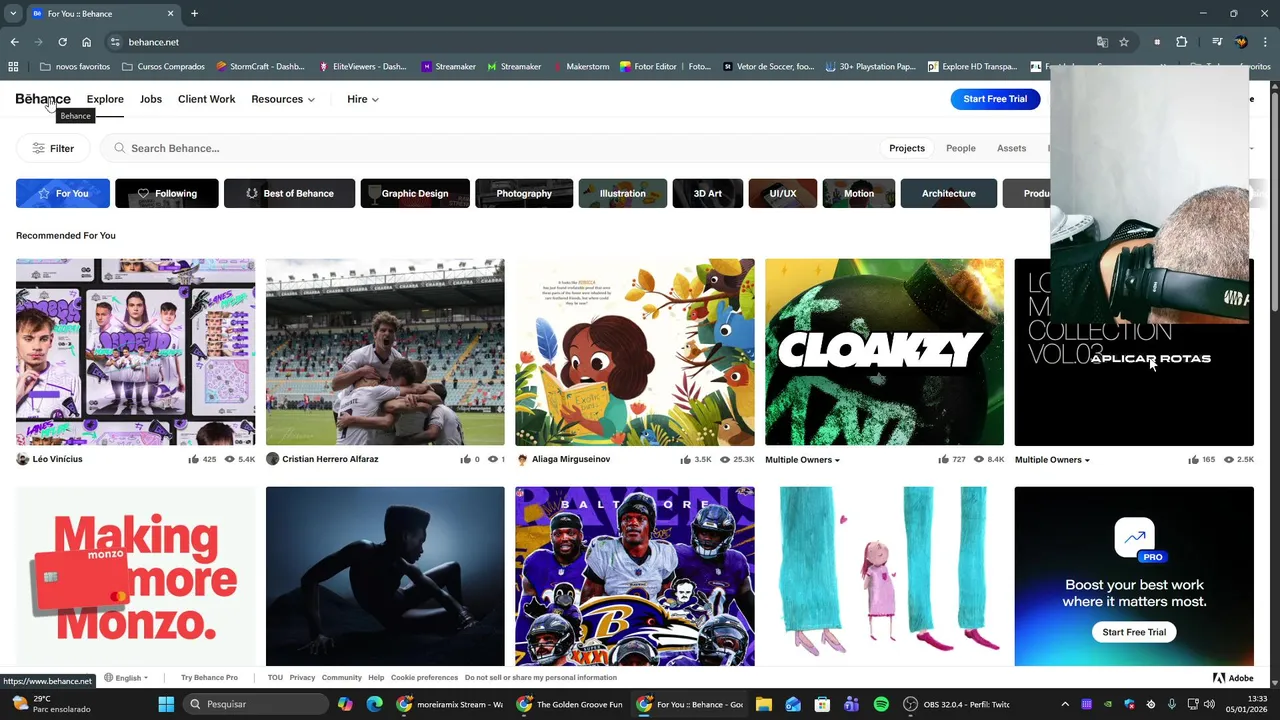Select the Photography category
The width and height of the screenshot is (1280, 720).
click(x=524, y=193)
